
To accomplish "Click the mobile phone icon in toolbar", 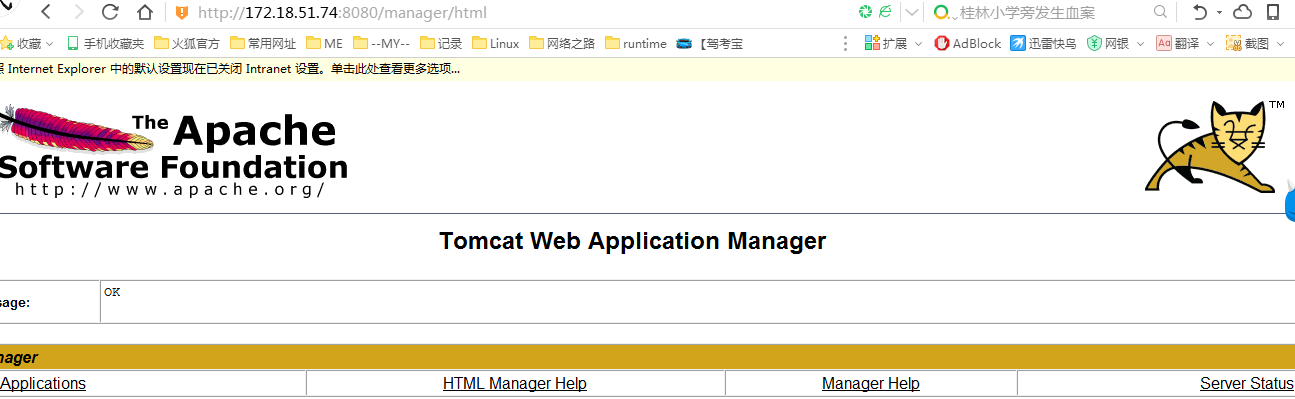I will (1273, 12).
